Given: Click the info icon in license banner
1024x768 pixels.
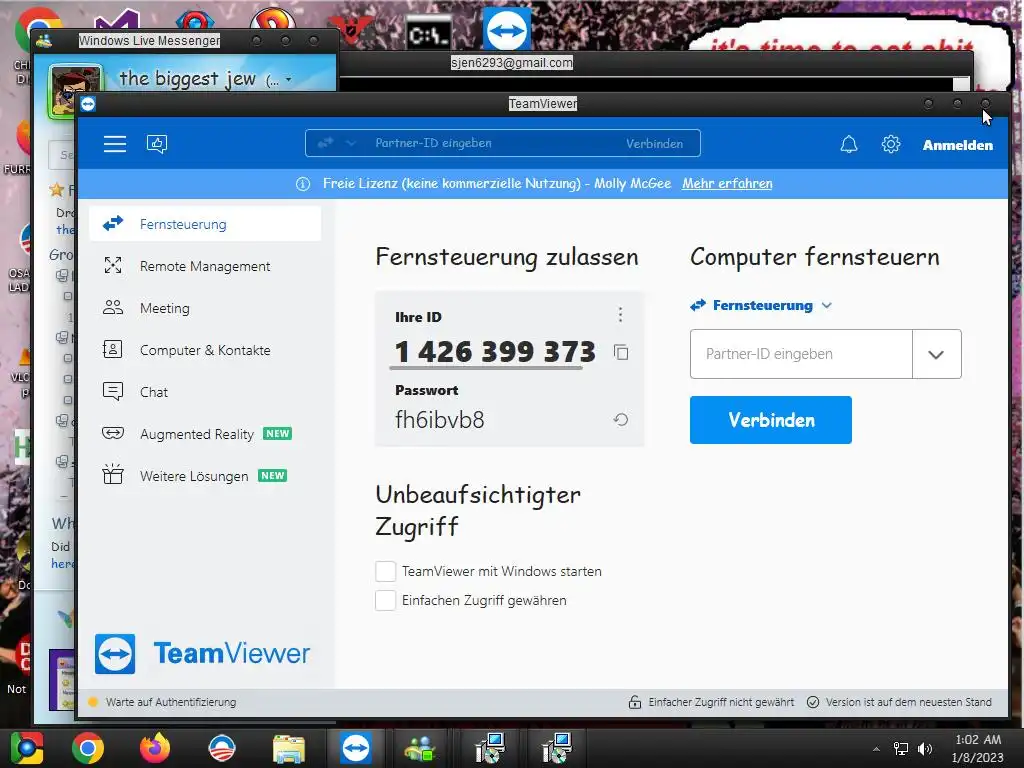Looking at the screenshot, I should (x=303, y=184).
